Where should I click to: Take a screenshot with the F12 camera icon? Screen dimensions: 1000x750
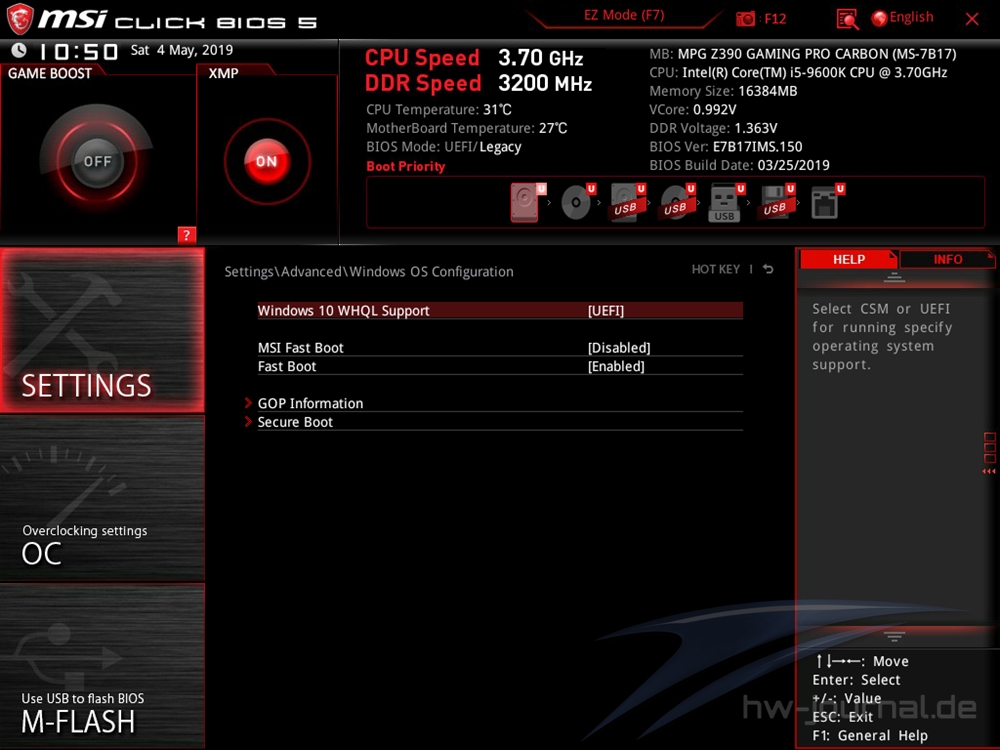(746, 19)
